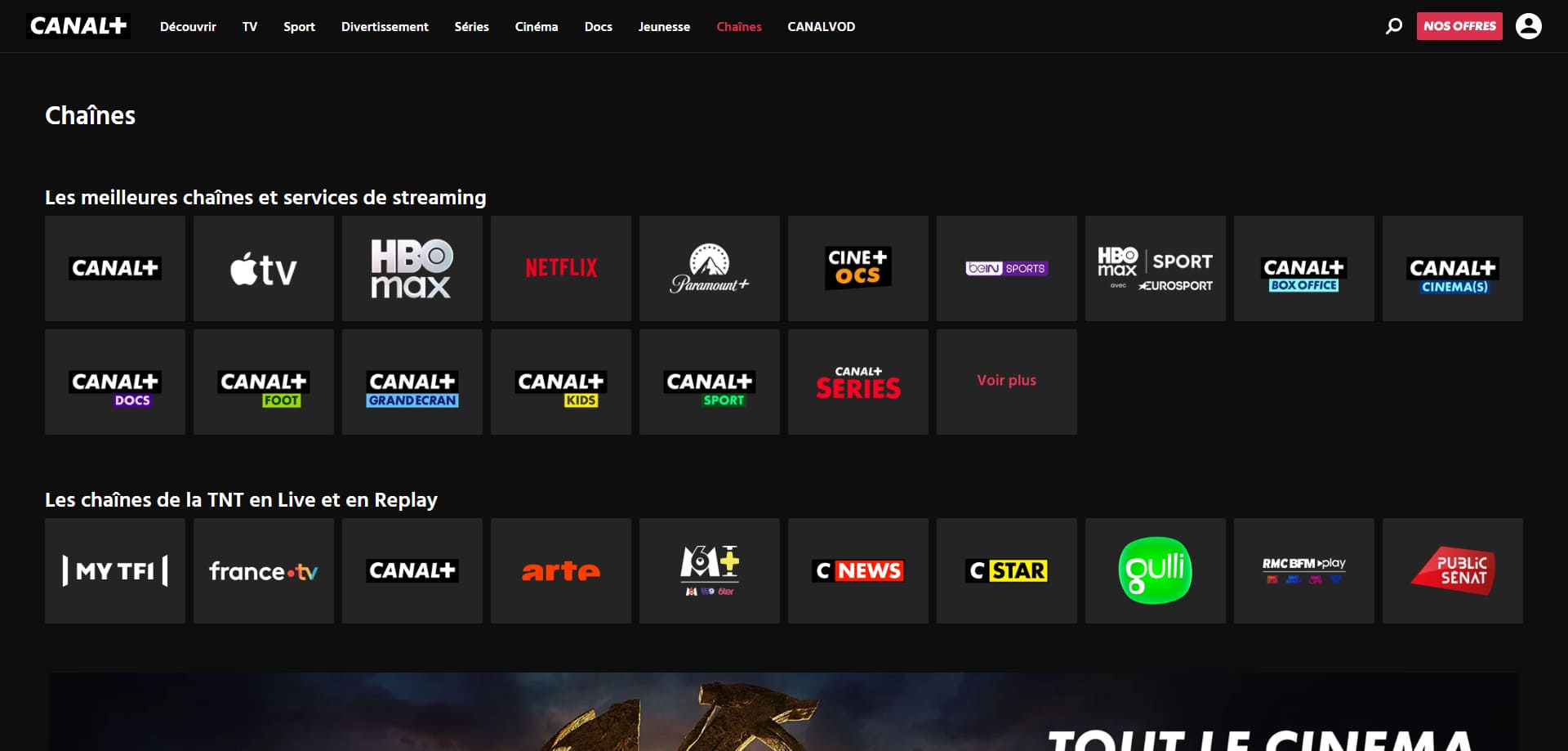Select the Public Sénat channel tile
The image size is (1568, 751).
tap(1453, 570)
